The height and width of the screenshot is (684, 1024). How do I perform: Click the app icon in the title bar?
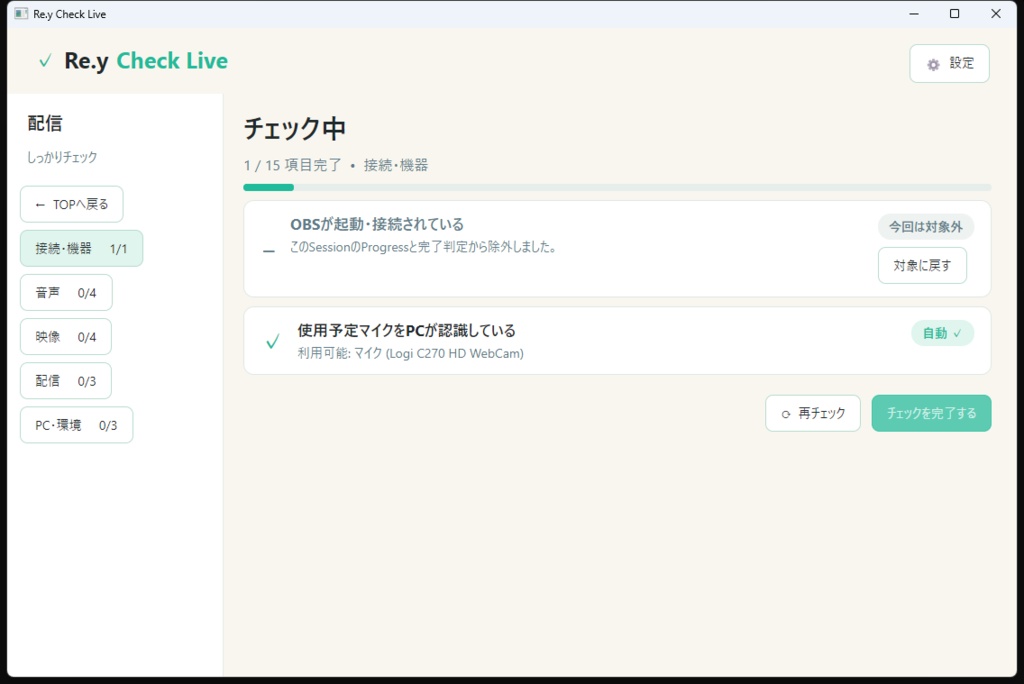[21, 14]
